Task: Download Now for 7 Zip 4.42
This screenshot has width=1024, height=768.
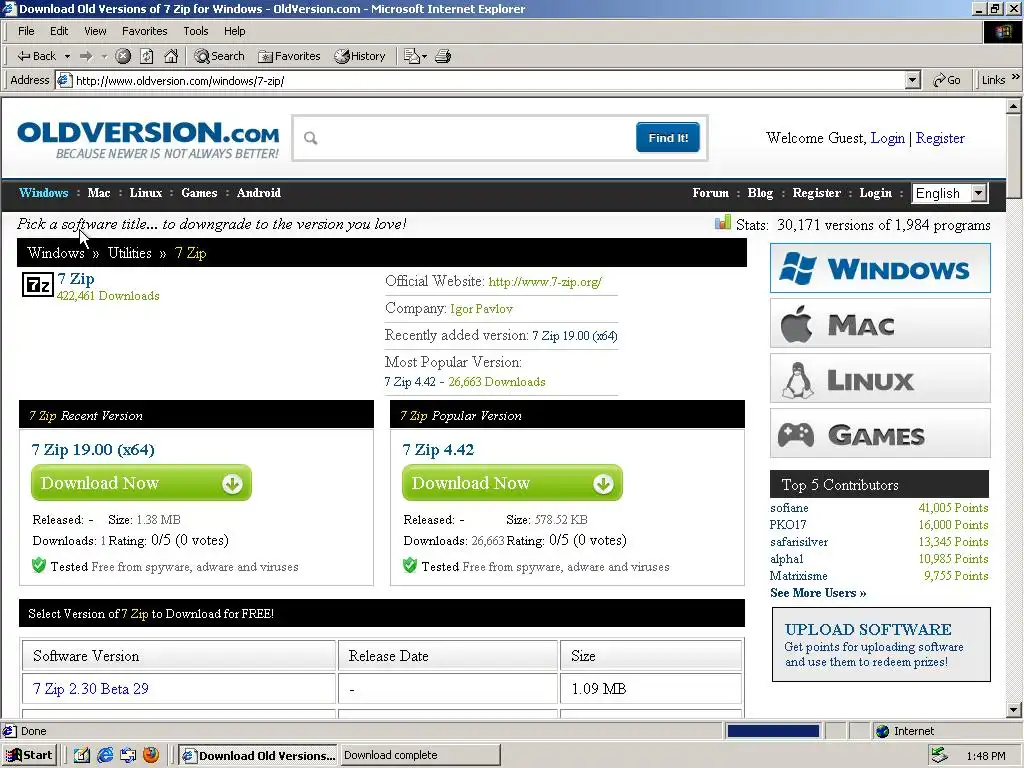Action: click(512, 483)
